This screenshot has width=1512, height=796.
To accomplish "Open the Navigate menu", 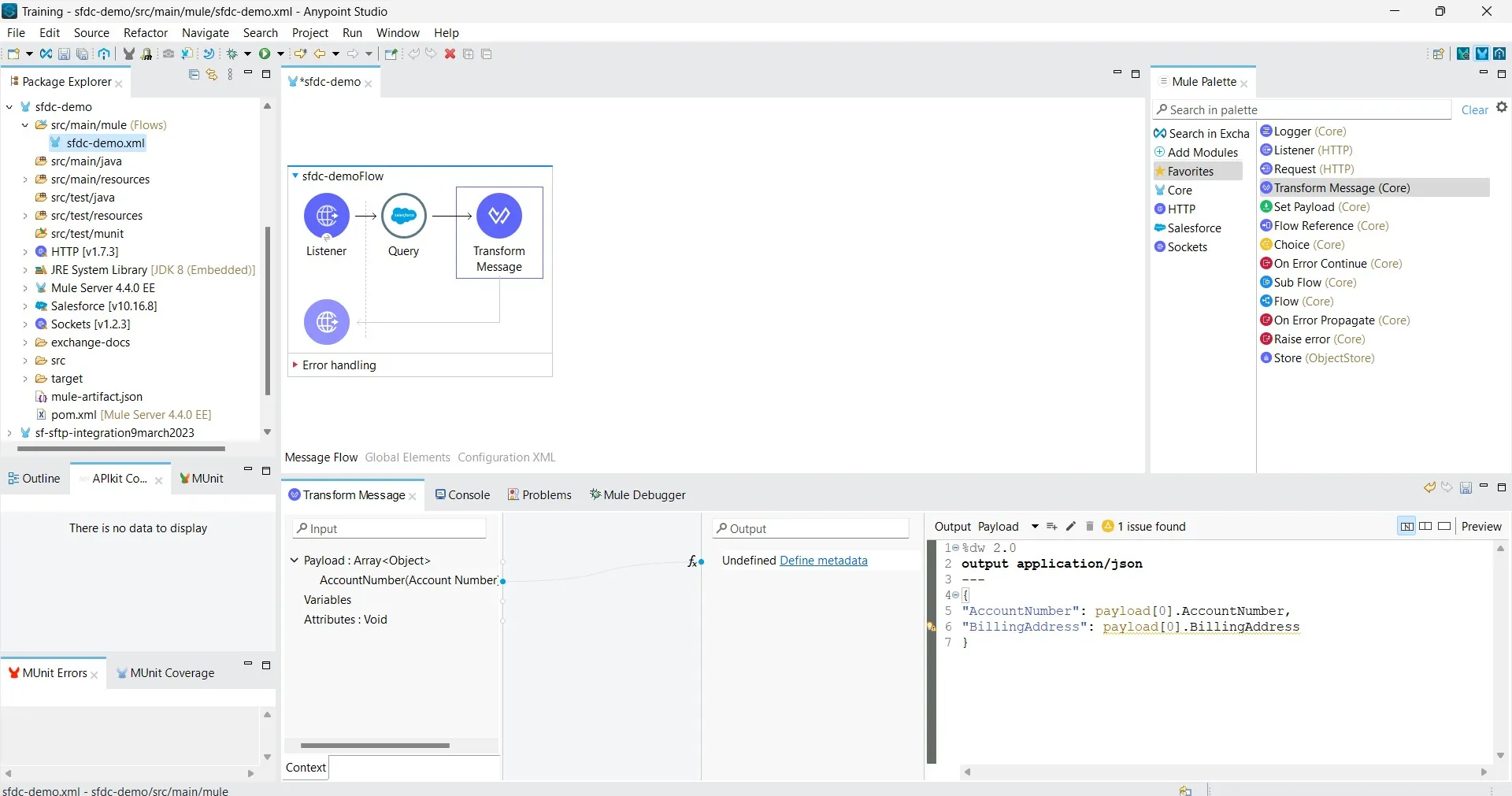I will (206, 33).
